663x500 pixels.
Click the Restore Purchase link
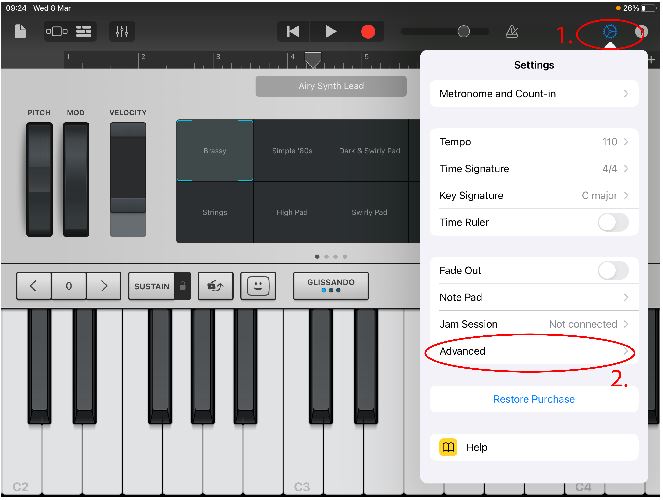[533, 399]
